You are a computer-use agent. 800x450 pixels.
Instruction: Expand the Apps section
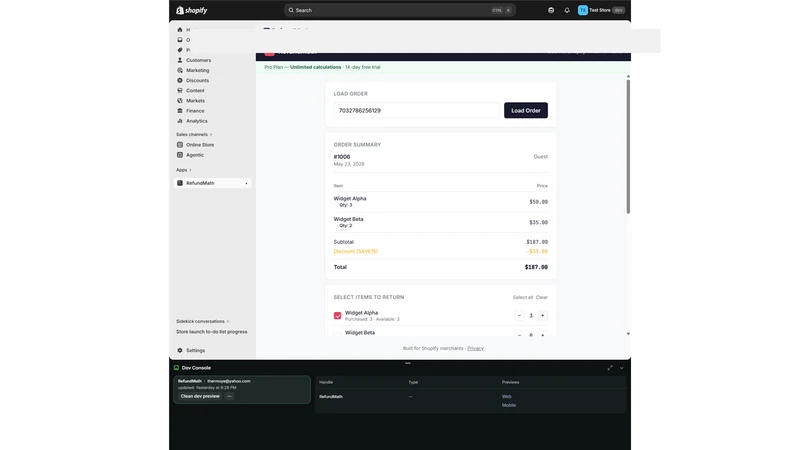[184, 170]
